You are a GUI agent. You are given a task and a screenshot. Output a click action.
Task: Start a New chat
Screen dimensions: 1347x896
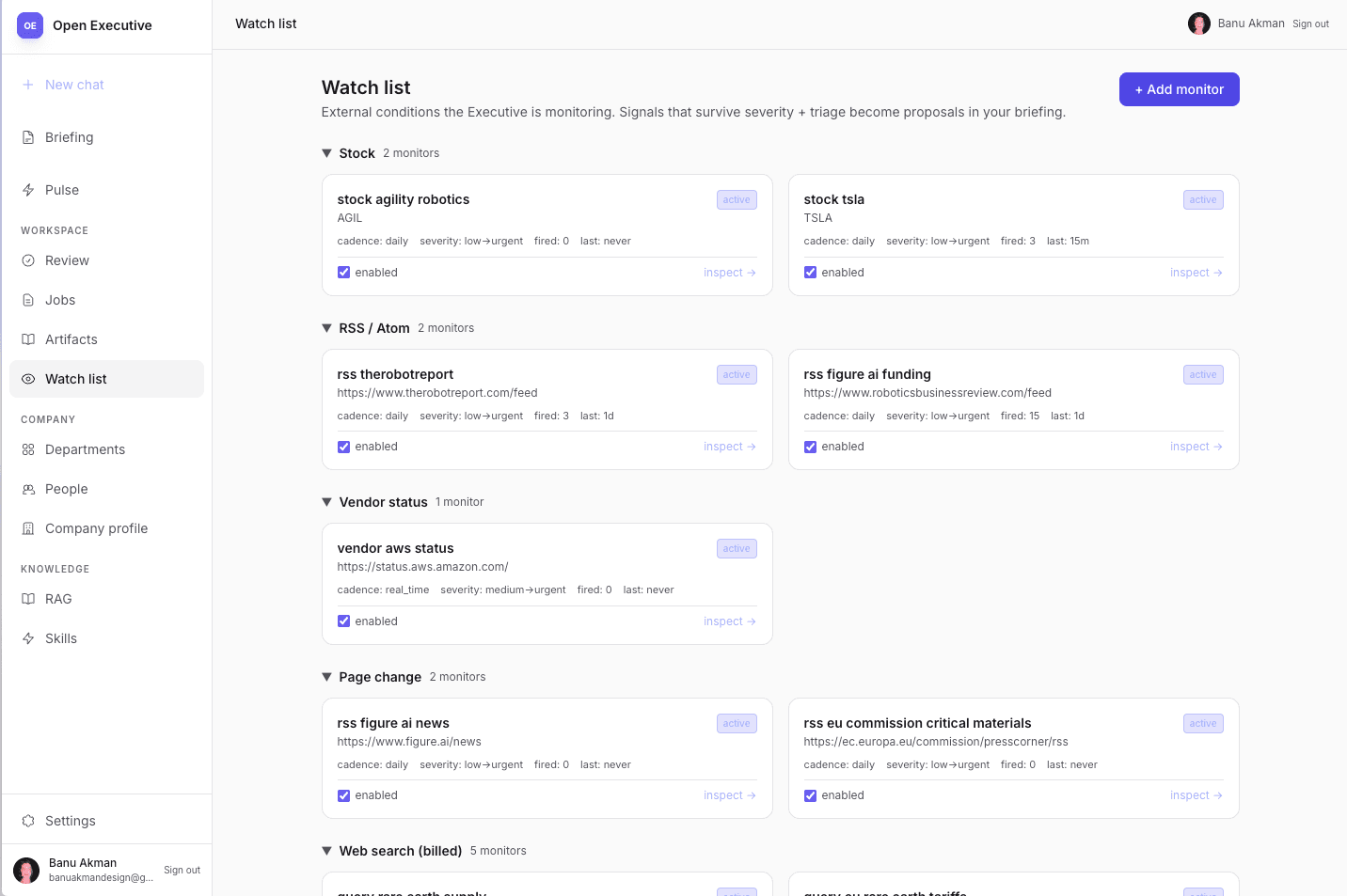click(106, 85)
